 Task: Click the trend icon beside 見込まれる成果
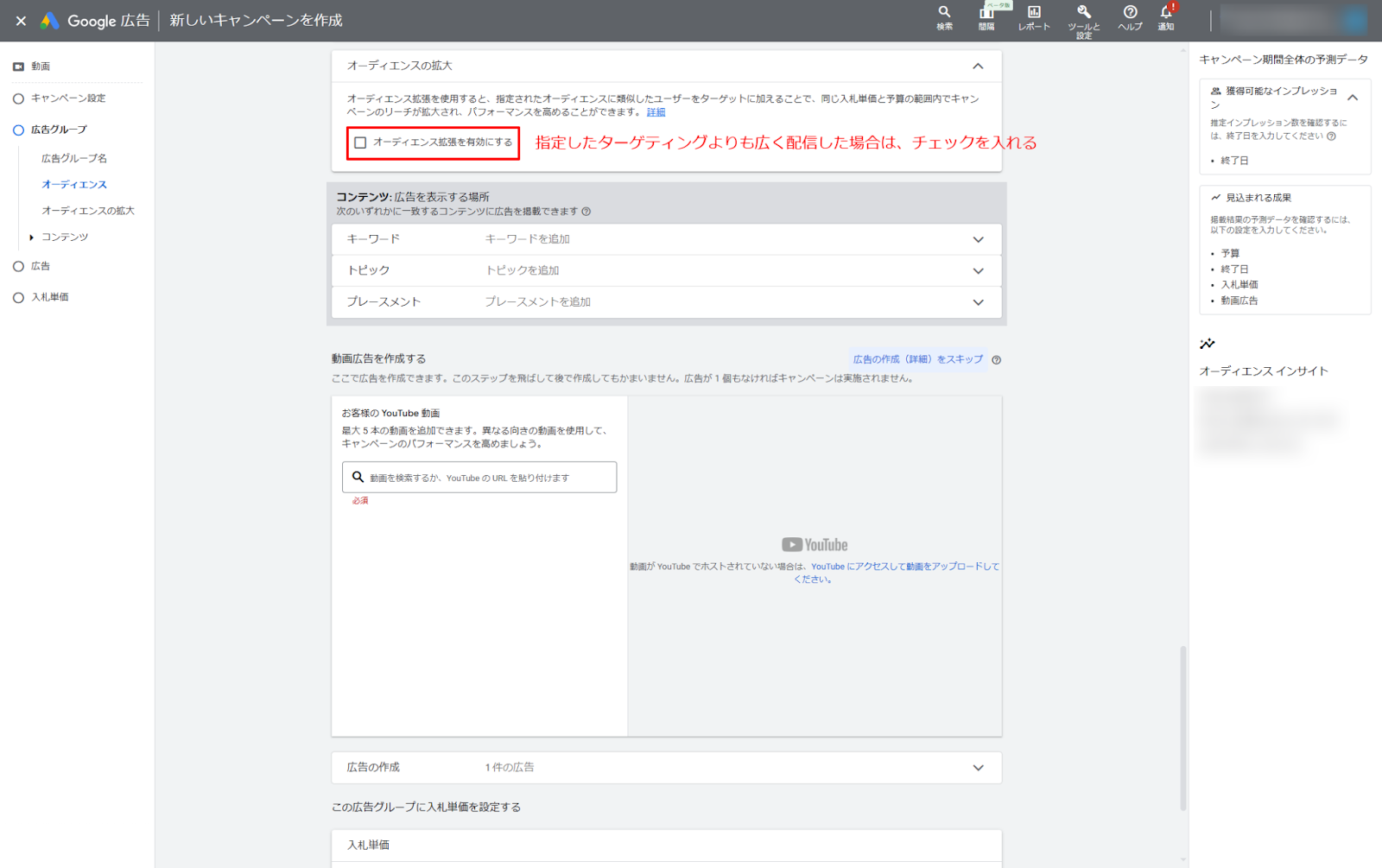tap(1215, 198)
